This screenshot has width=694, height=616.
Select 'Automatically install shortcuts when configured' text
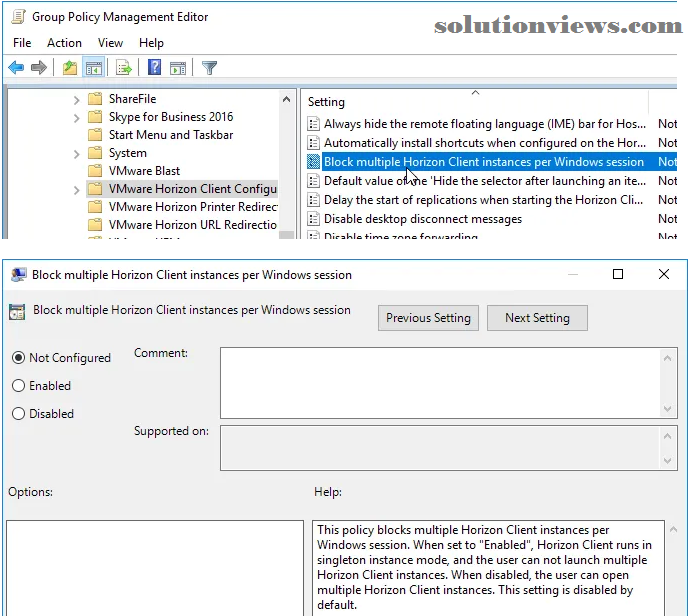coord(485,143)
